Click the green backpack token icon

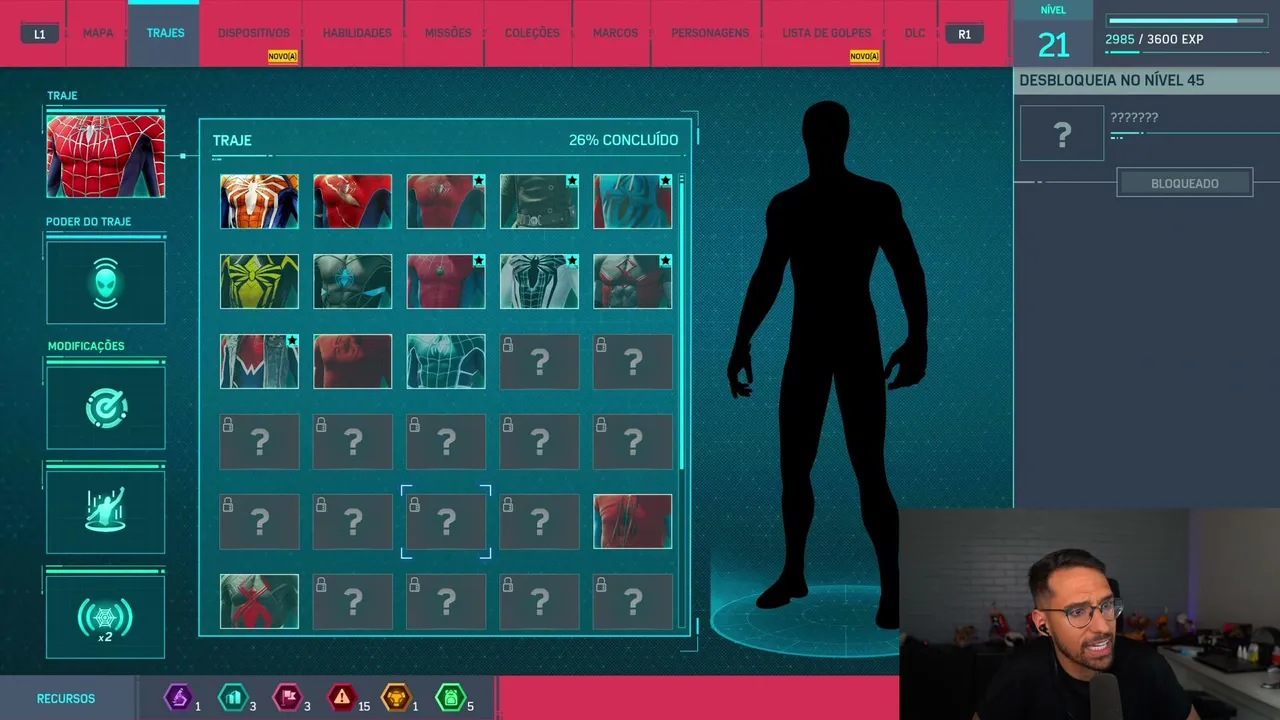pos(451,696)
